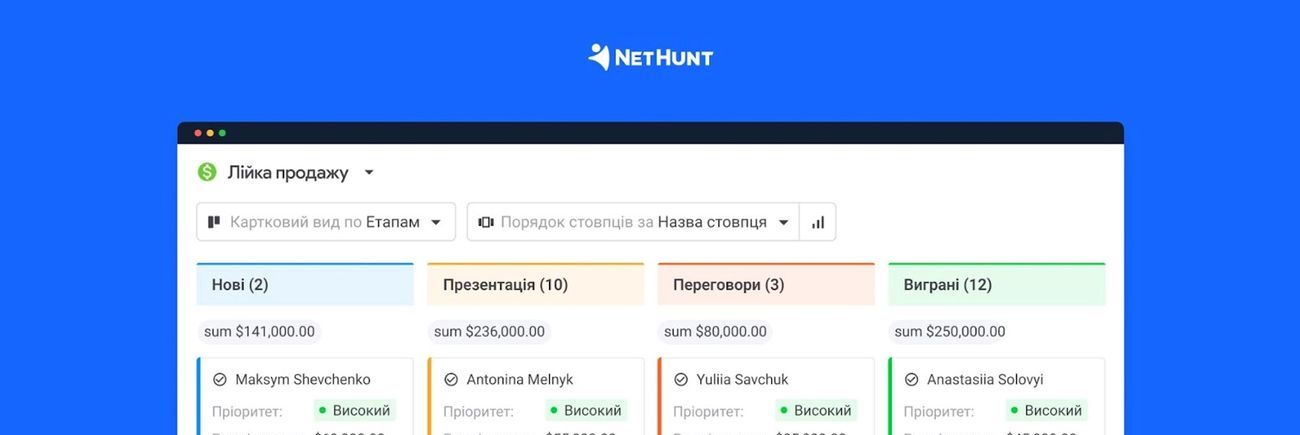Select the Нові (2) column header

click(x=305, y=284)
